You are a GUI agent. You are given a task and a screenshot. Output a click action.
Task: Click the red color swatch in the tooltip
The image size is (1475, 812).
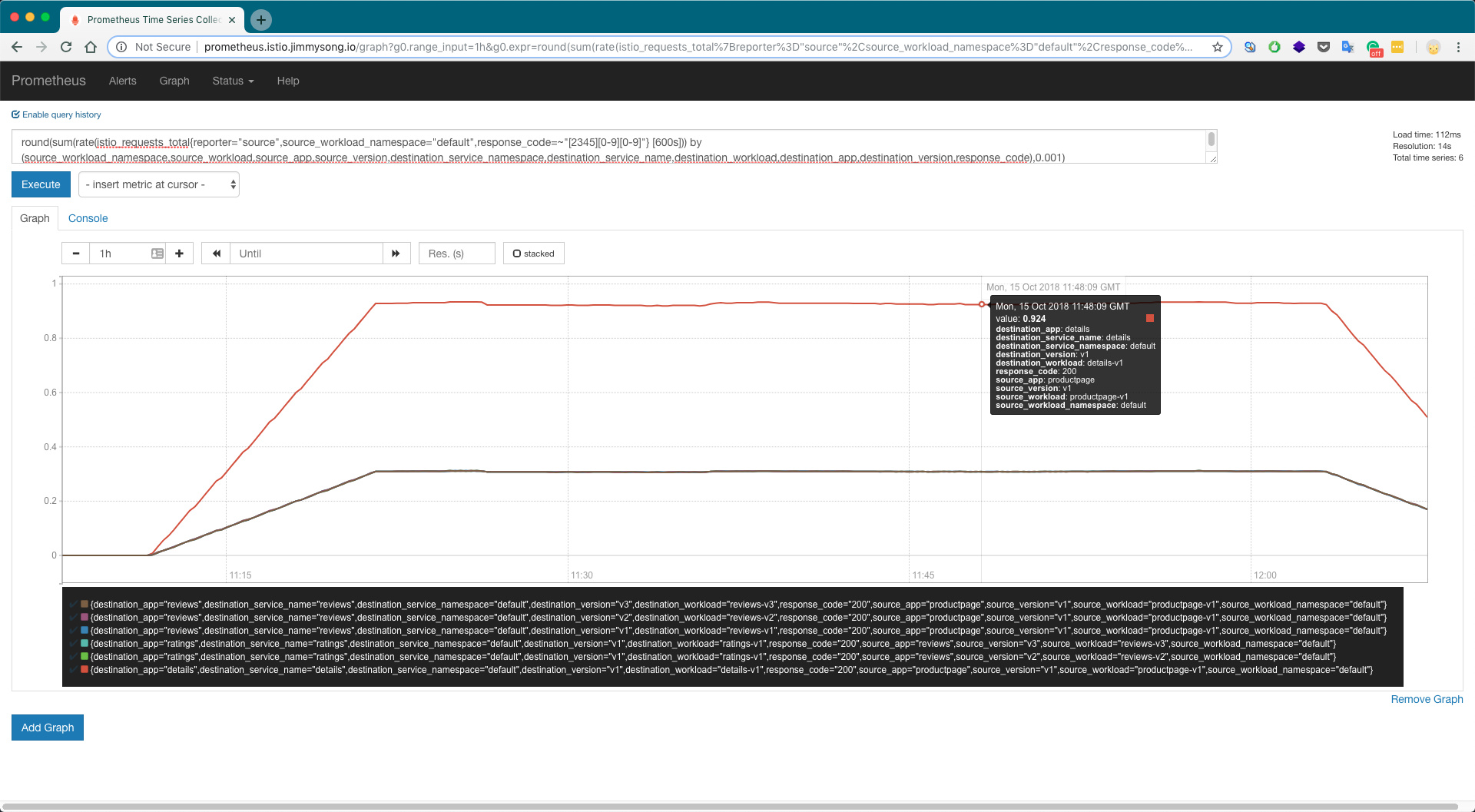click(1149, 318)
